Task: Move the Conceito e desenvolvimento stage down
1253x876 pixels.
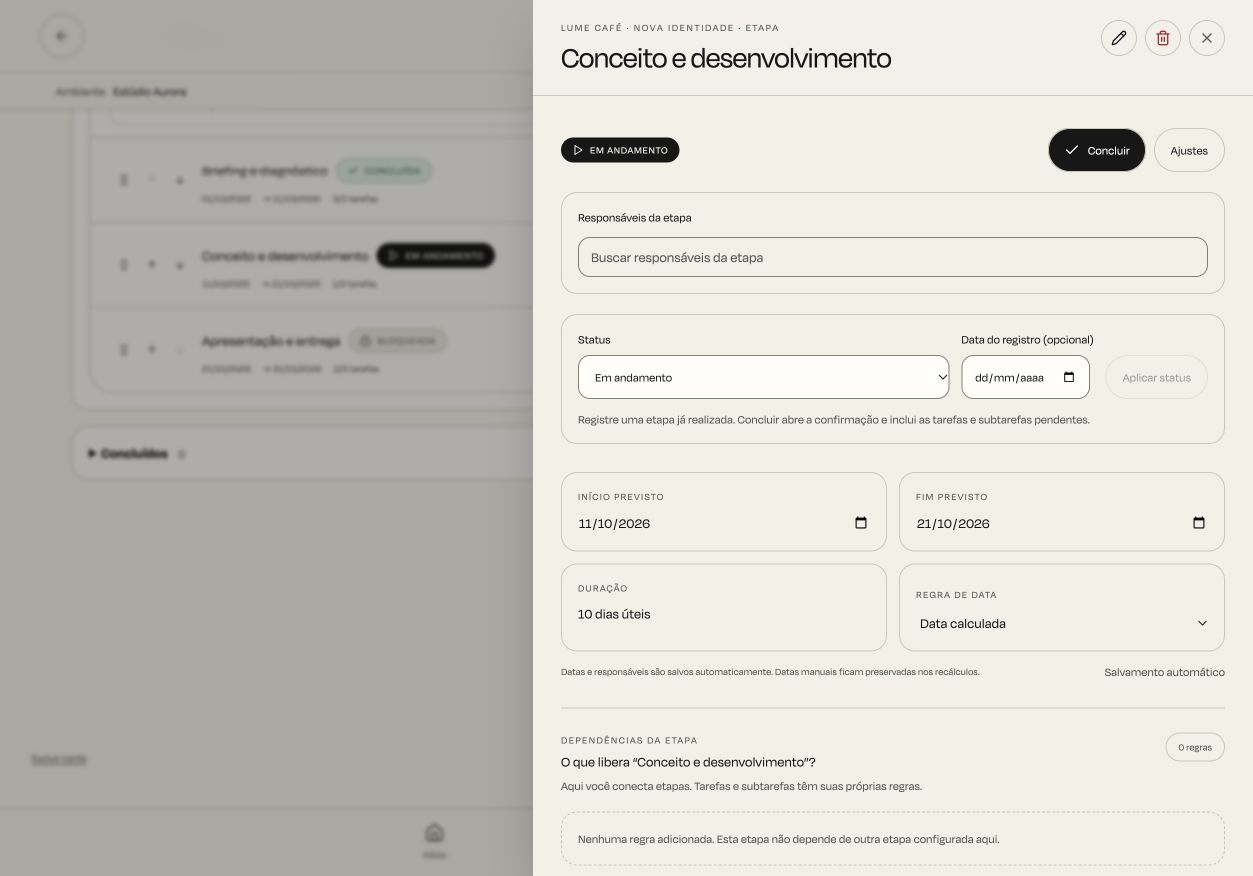Action: coord(180,265)
